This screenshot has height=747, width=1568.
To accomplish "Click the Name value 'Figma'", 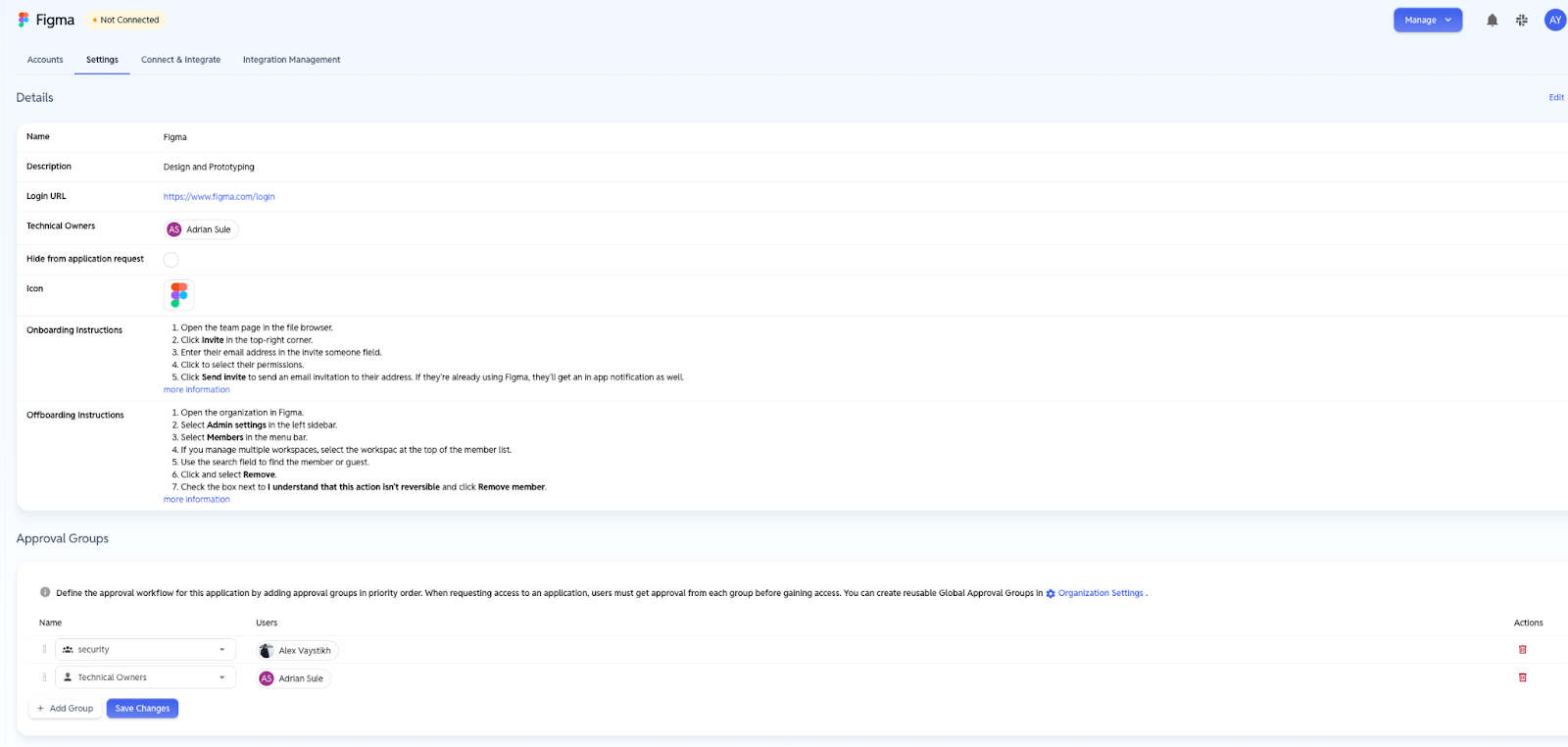I will click(x=175, y=137).
